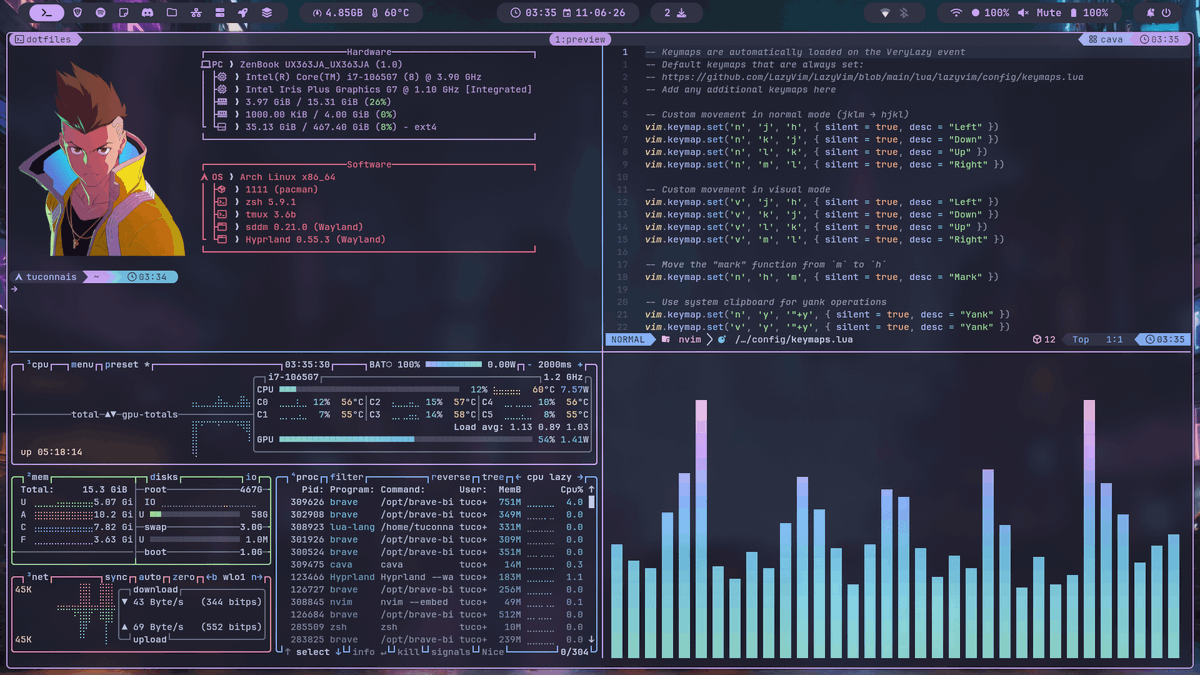Toggle reverse sort in btop proc
The width and height of the screenshot is (1200, 675).
point(451,478)
